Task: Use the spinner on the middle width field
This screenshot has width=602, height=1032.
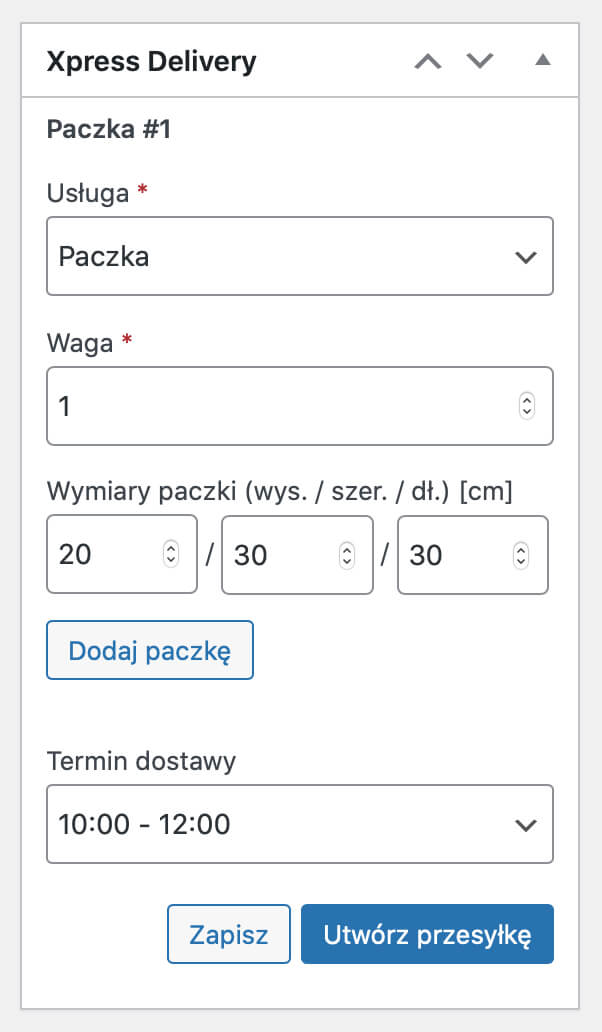Action: click(x=347, y=555)
